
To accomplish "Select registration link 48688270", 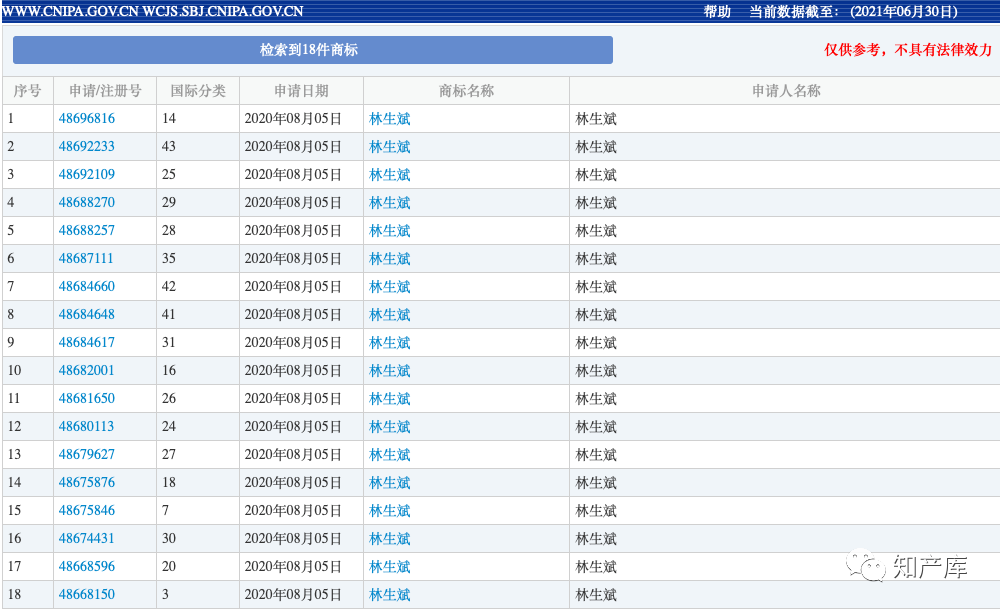I will tap(86, 203).
